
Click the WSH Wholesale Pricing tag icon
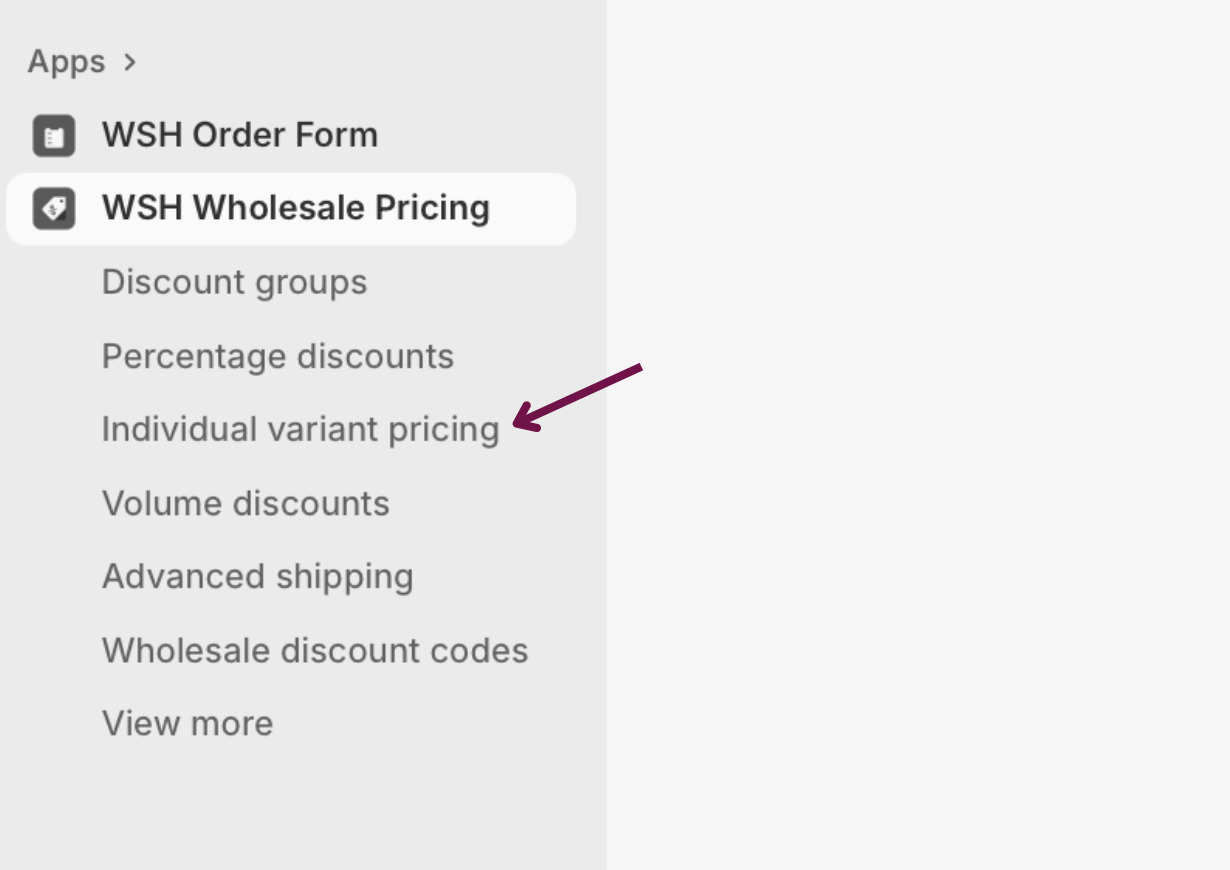pyautogui.click(x=54, y=209)
